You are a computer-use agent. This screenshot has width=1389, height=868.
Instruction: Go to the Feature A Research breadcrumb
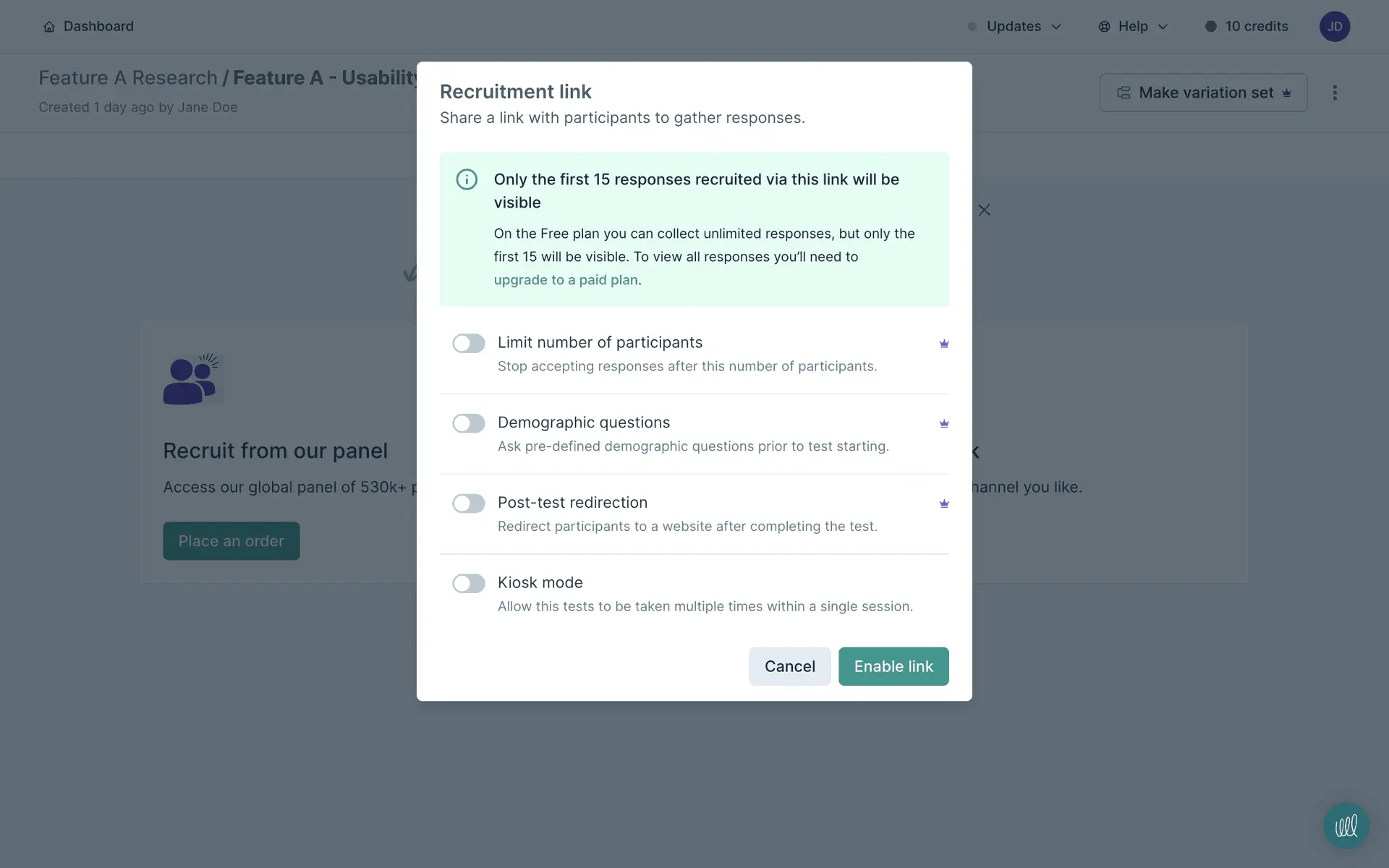[128, 78]
